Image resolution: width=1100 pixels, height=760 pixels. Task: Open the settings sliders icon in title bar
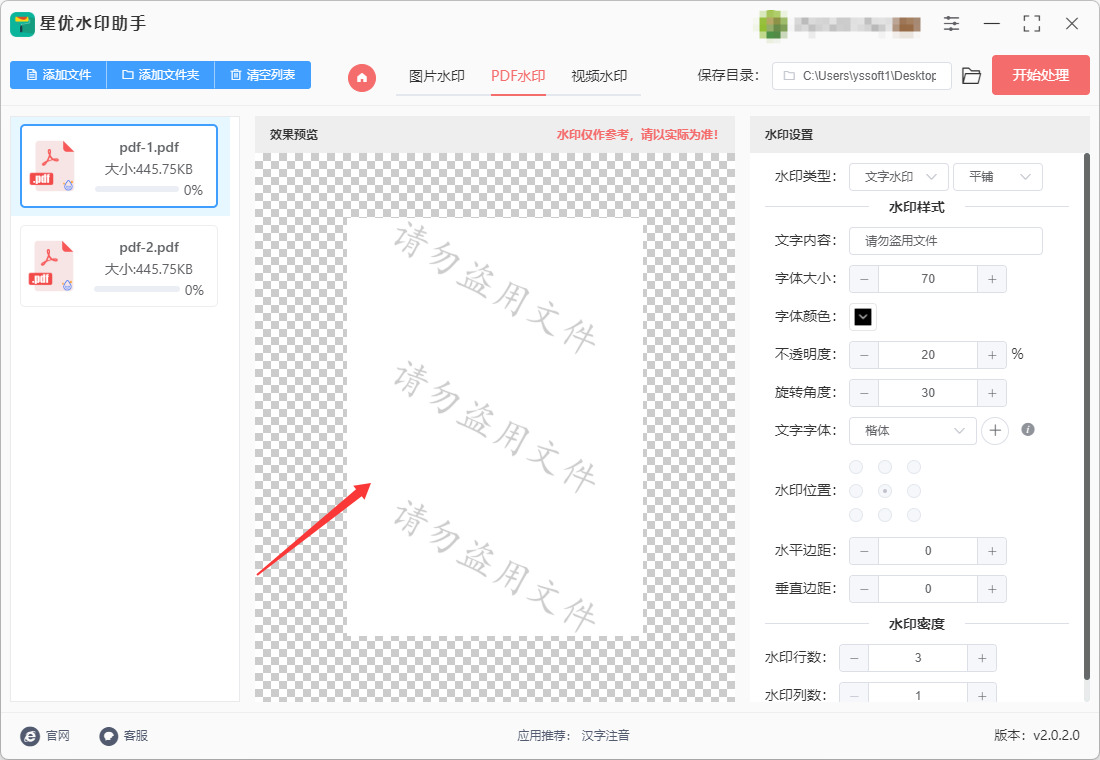coord(951,23)
